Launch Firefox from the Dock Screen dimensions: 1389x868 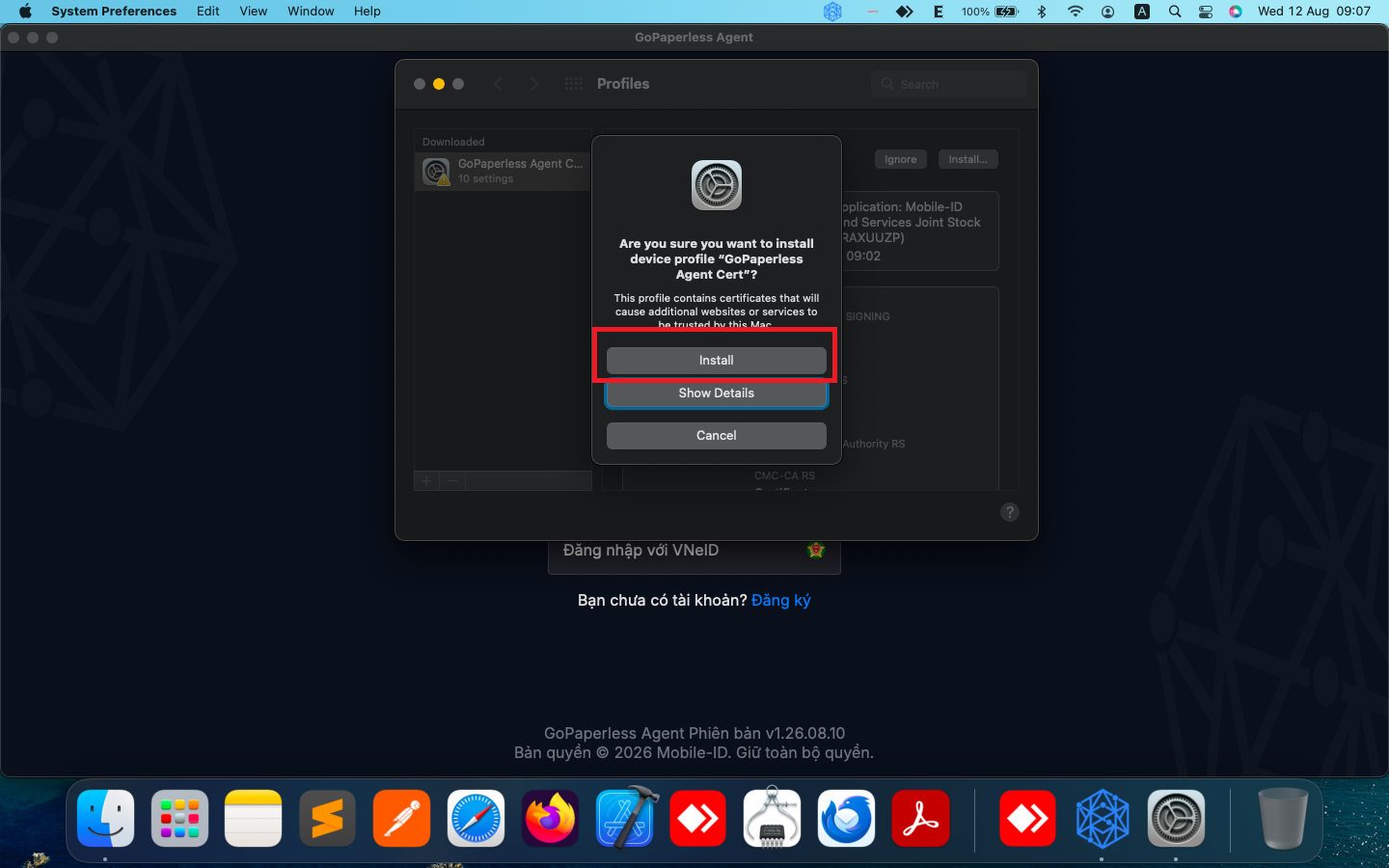(x=550, y=819)
